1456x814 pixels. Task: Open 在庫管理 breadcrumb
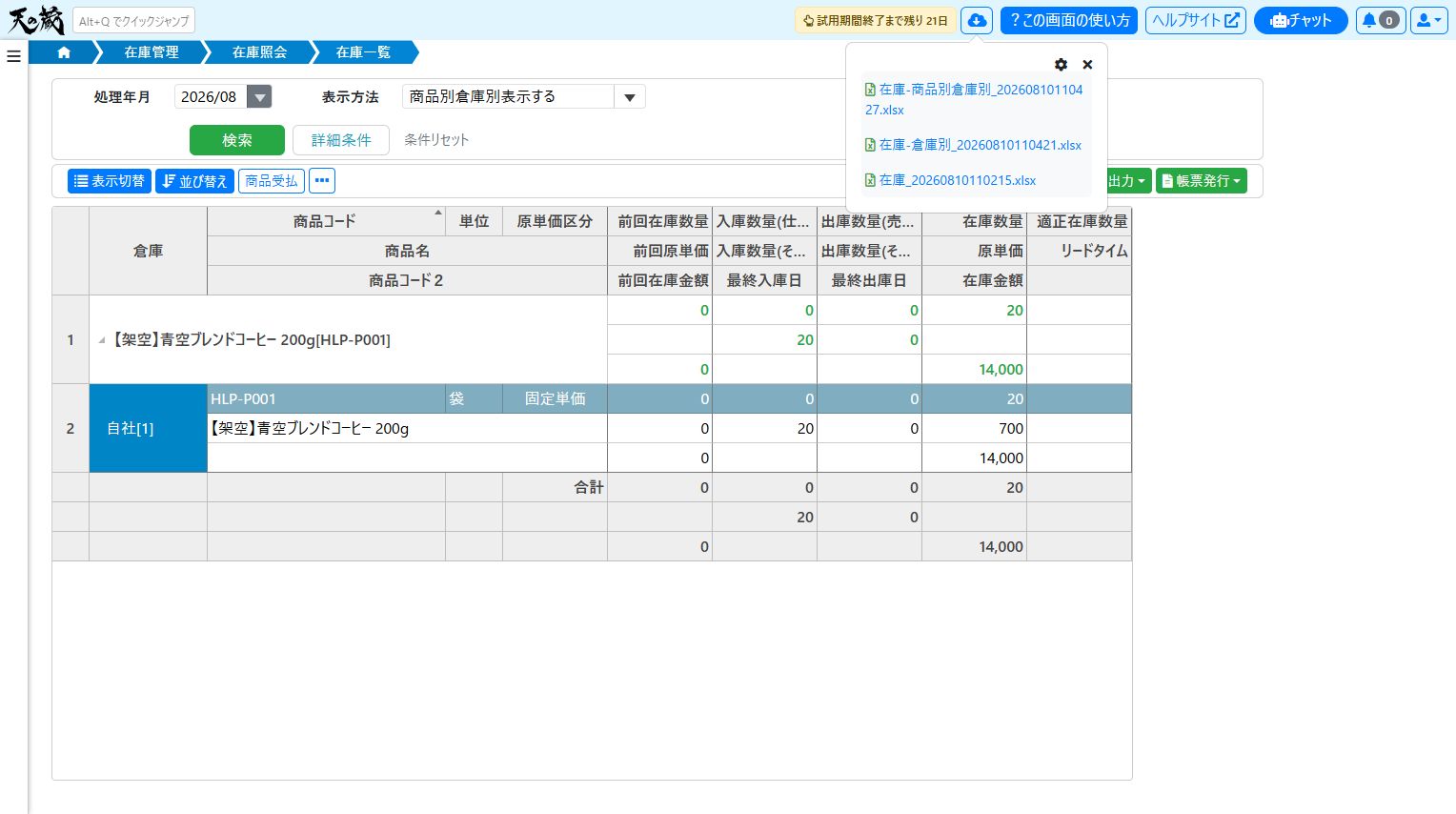[x=152, y=52]
